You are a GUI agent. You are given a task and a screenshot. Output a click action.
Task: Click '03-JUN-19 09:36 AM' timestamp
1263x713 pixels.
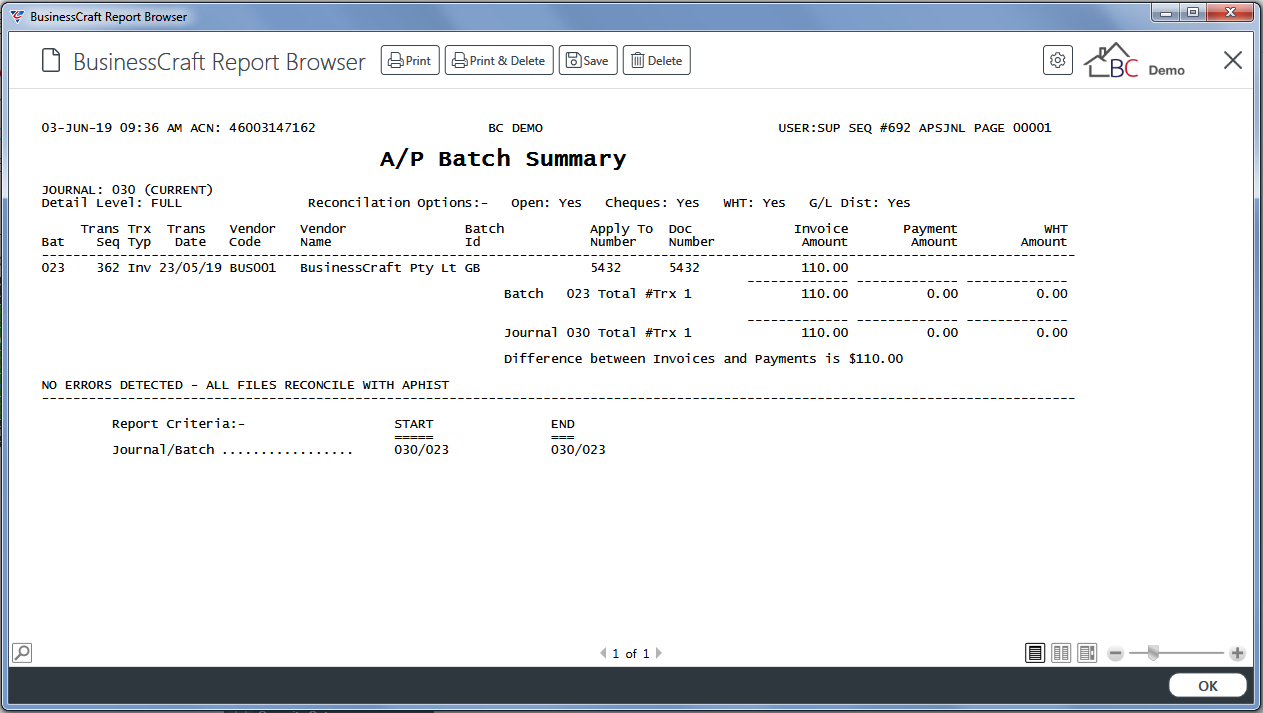[111, 127]
